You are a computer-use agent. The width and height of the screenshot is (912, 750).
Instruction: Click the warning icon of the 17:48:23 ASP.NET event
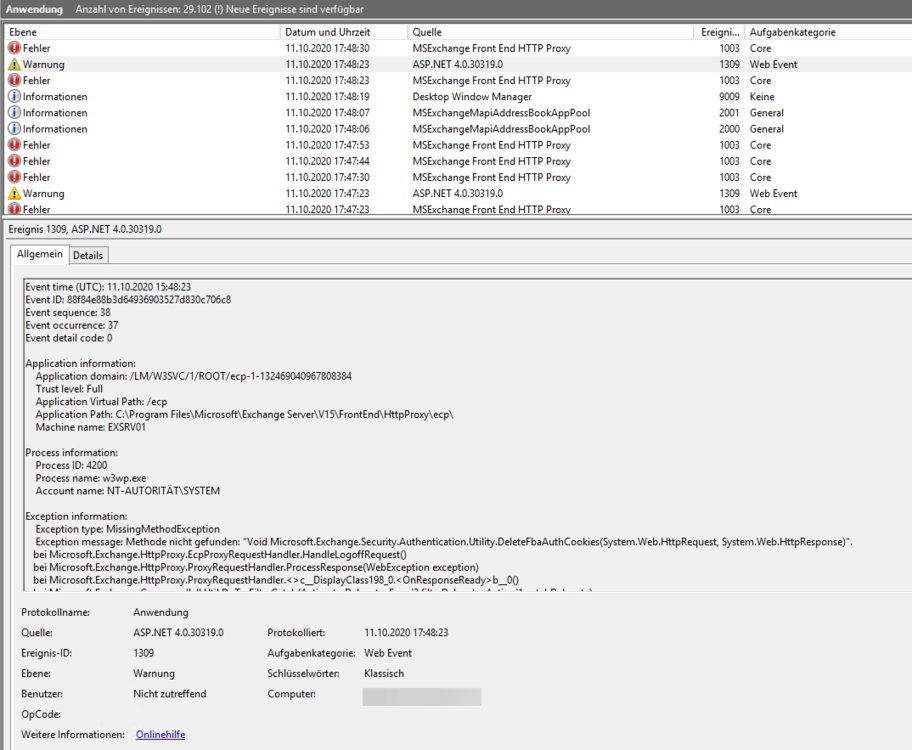(14, 64)
